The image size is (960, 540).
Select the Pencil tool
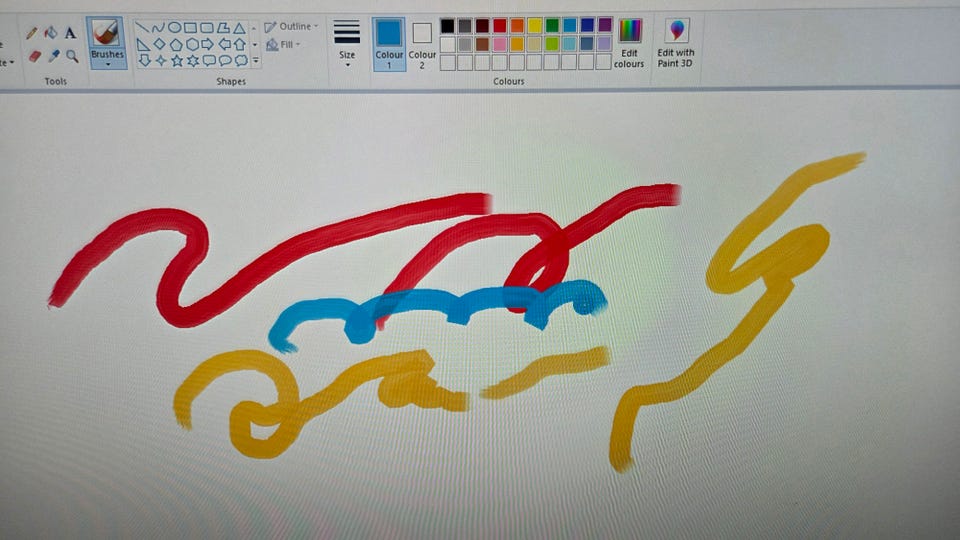pyautogui.click(x=32, y=33)
